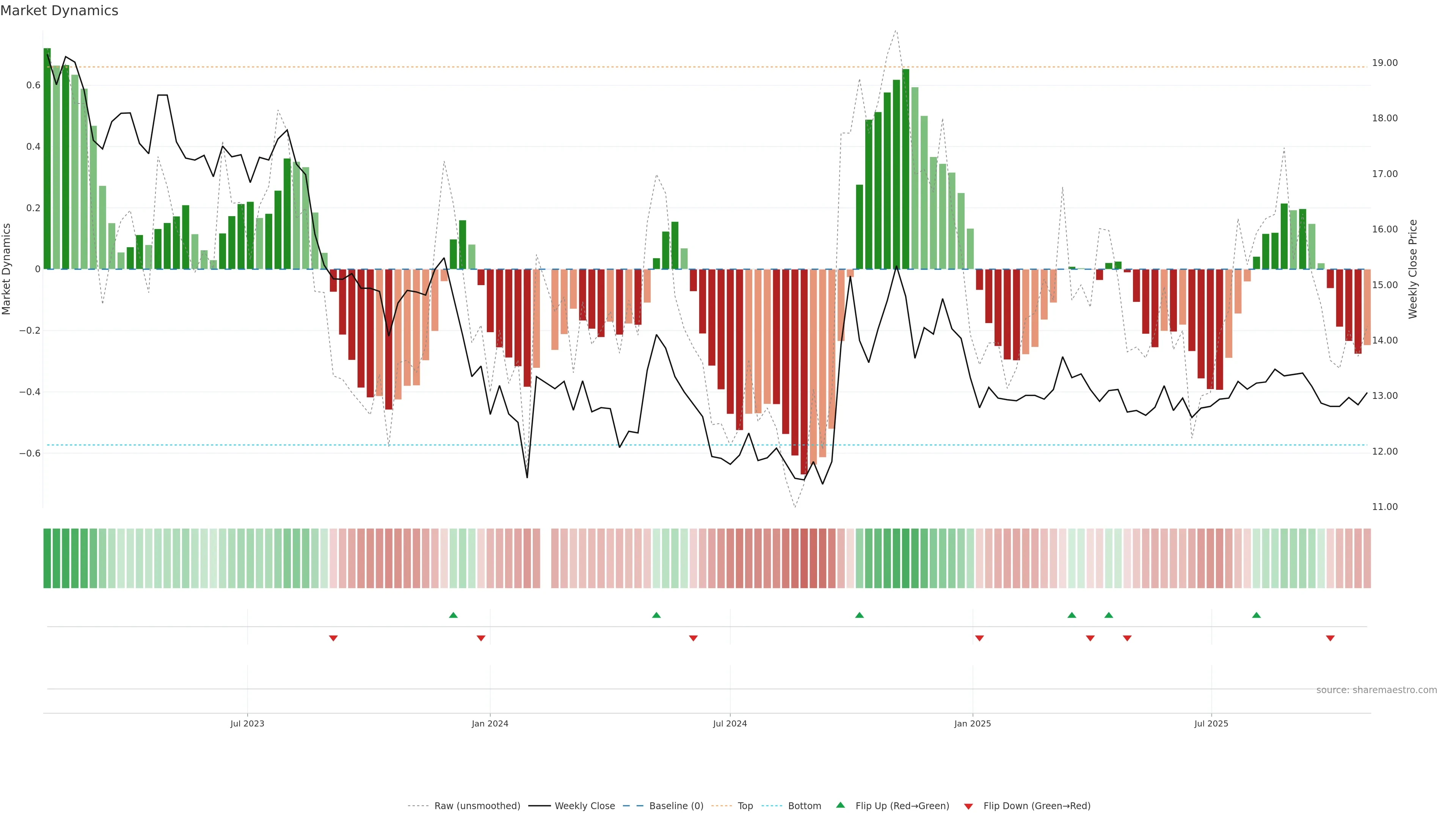Click the Market Dynamics chart title

click(x=60, y=11)
